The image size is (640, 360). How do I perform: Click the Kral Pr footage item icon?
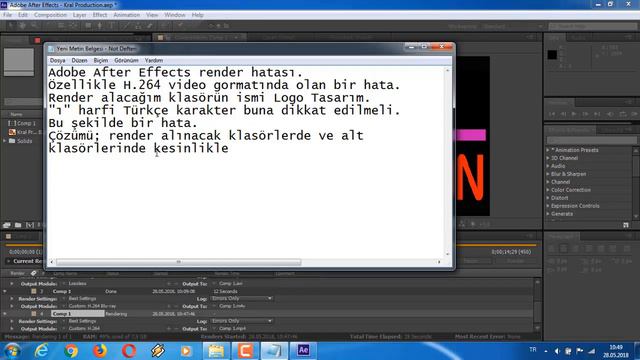tap(12, 132)
